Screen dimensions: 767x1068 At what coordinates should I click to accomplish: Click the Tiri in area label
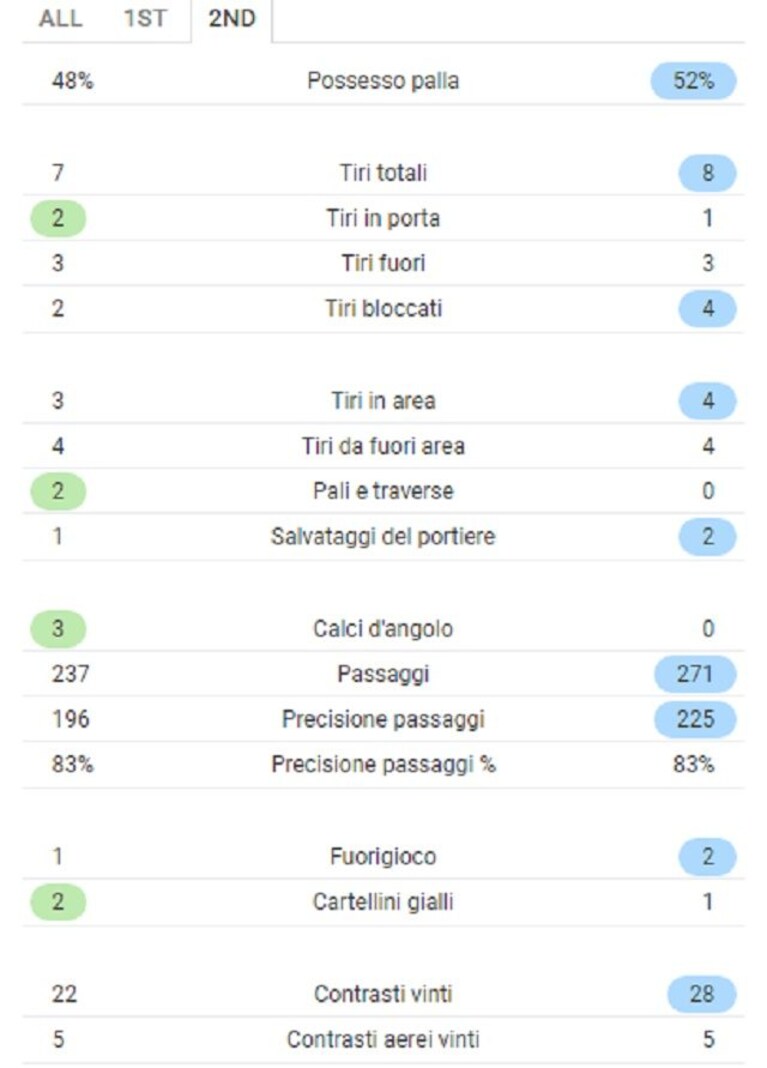[x=383, y=400]
